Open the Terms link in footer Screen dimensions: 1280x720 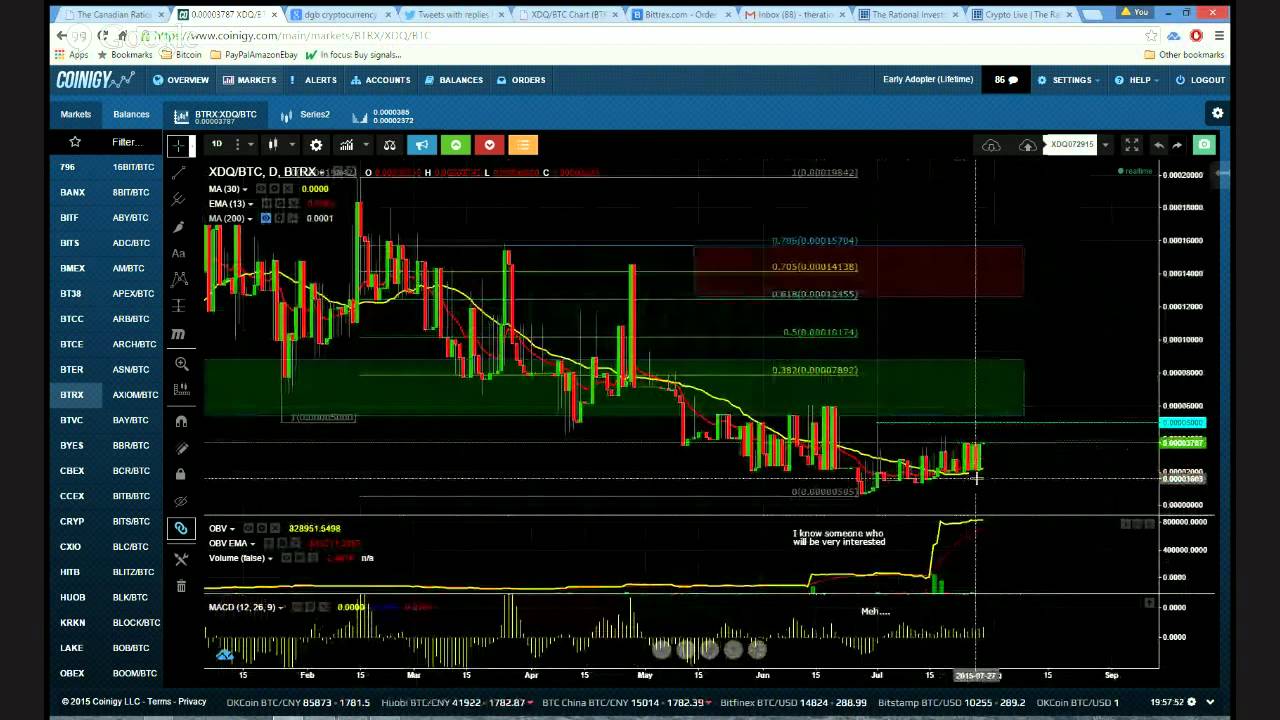159,702
